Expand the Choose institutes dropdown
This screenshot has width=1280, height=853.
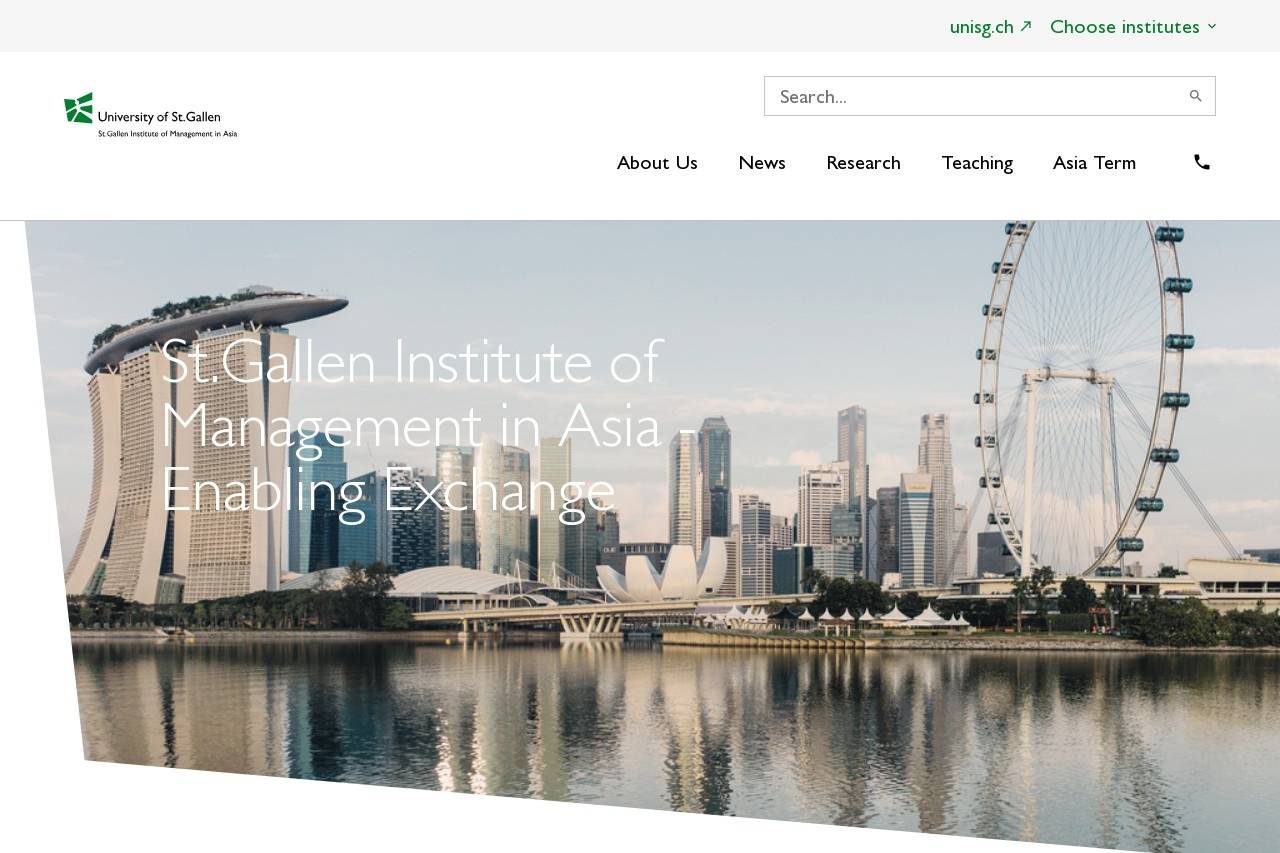click(1133, 26)
